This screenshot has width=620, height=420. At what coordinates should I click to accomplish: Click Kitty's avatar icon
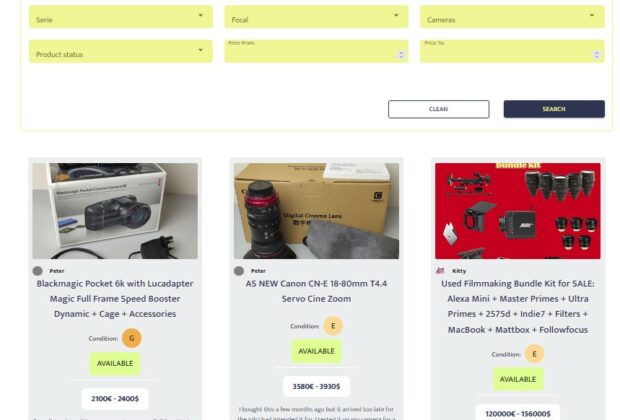(x=440, y=271)
